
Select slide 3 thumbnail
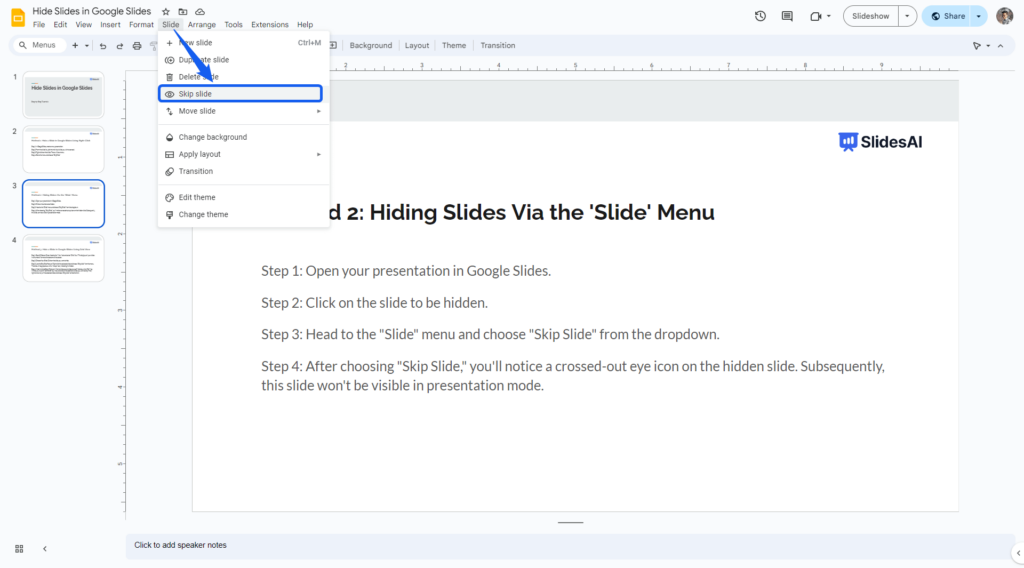63,204
